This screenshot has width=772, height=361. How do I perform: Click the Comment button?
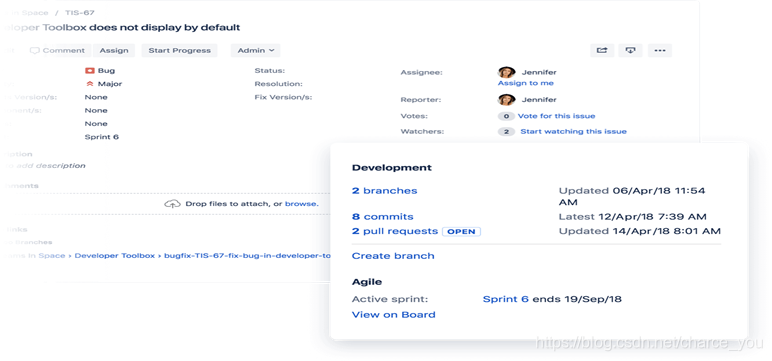58,50
